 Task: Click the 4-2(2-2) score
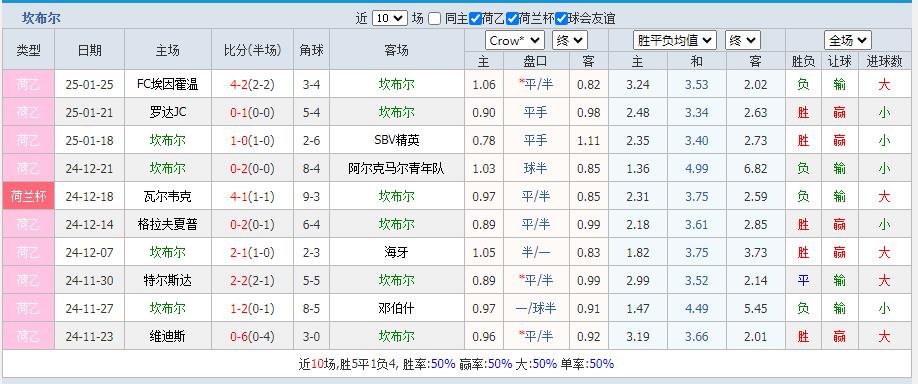click(252, 84)
